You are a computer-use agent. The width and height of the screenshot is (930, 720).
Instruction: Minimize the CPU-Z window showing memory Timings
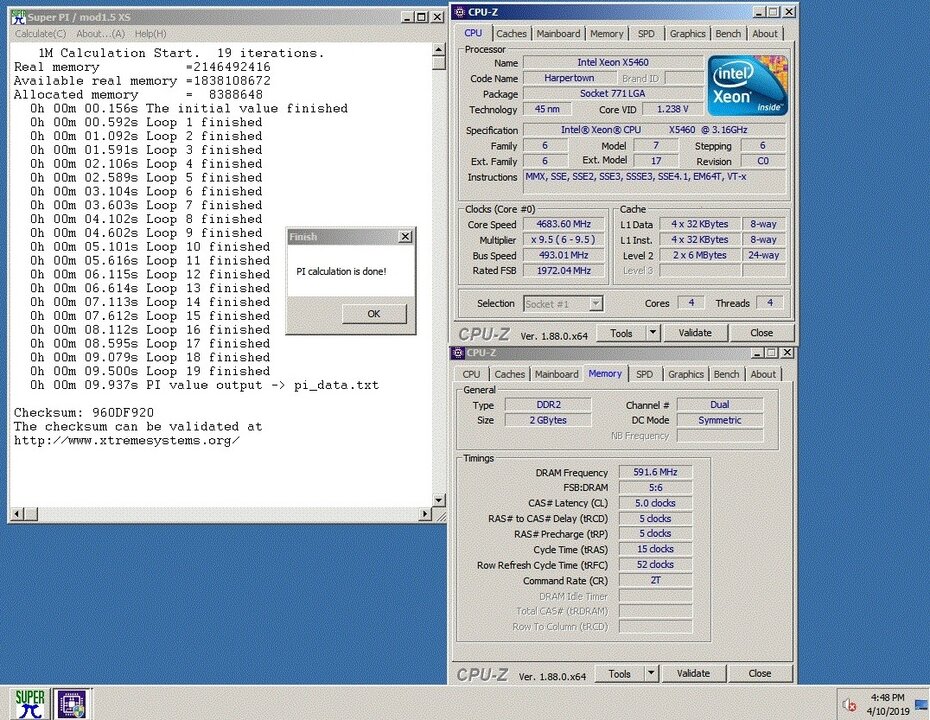pyautogui.click(x=757, y=353)
